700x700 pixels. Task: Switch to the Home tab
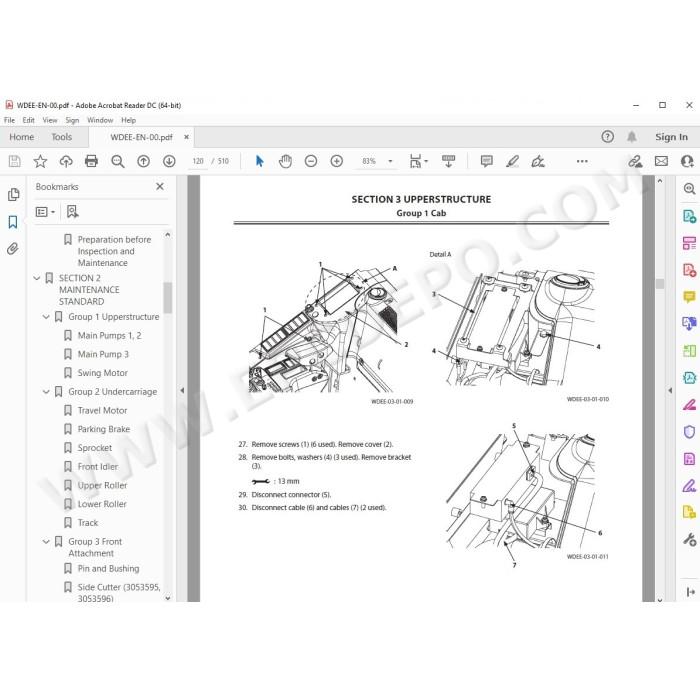click(x=21, y=137)
